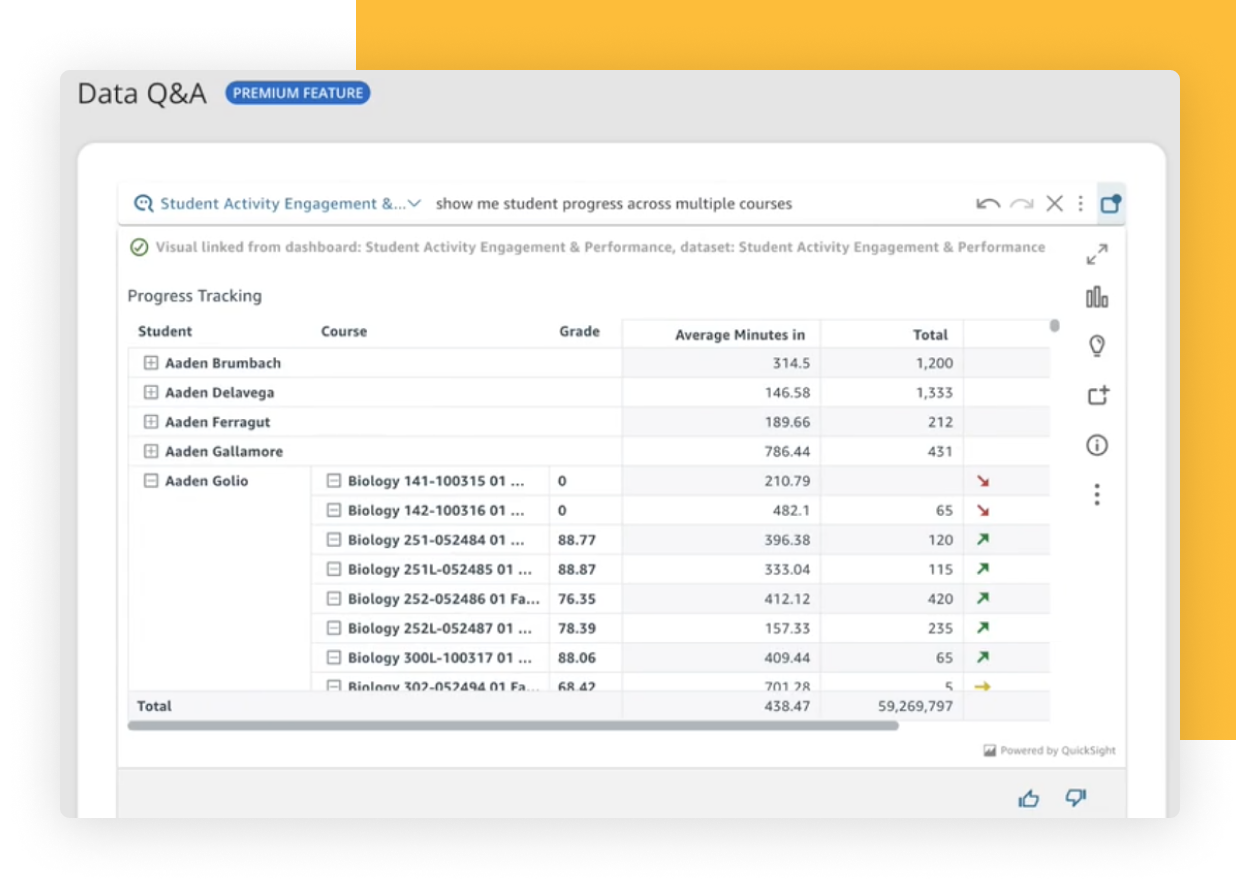Click the green up arrow for Biology 251L
This screenshot has width=1240, height=886.
(x=982, y=570)
